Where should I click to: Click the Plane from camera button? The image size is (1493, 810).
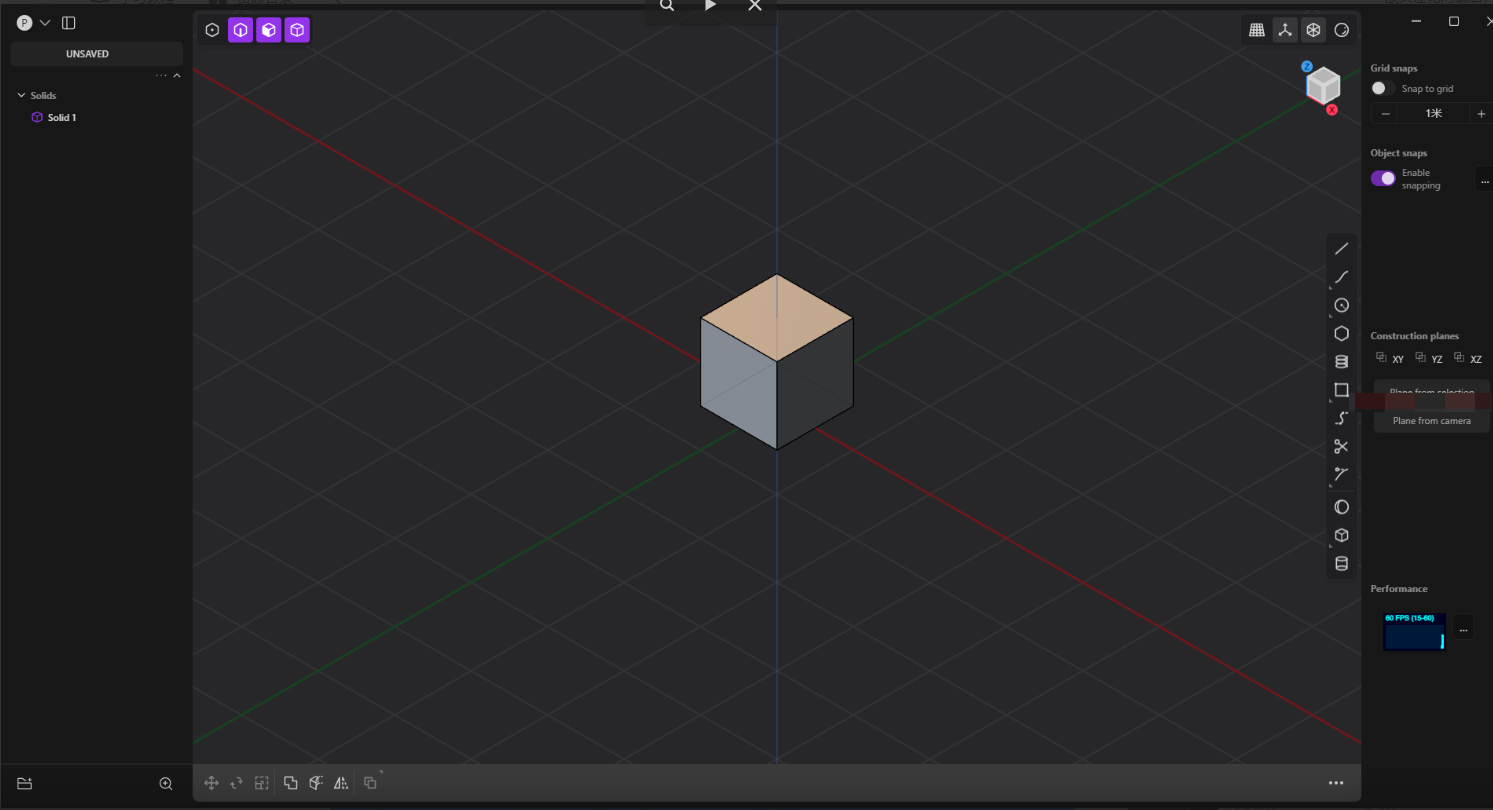pyautogui.click(x=1432, y=421)
